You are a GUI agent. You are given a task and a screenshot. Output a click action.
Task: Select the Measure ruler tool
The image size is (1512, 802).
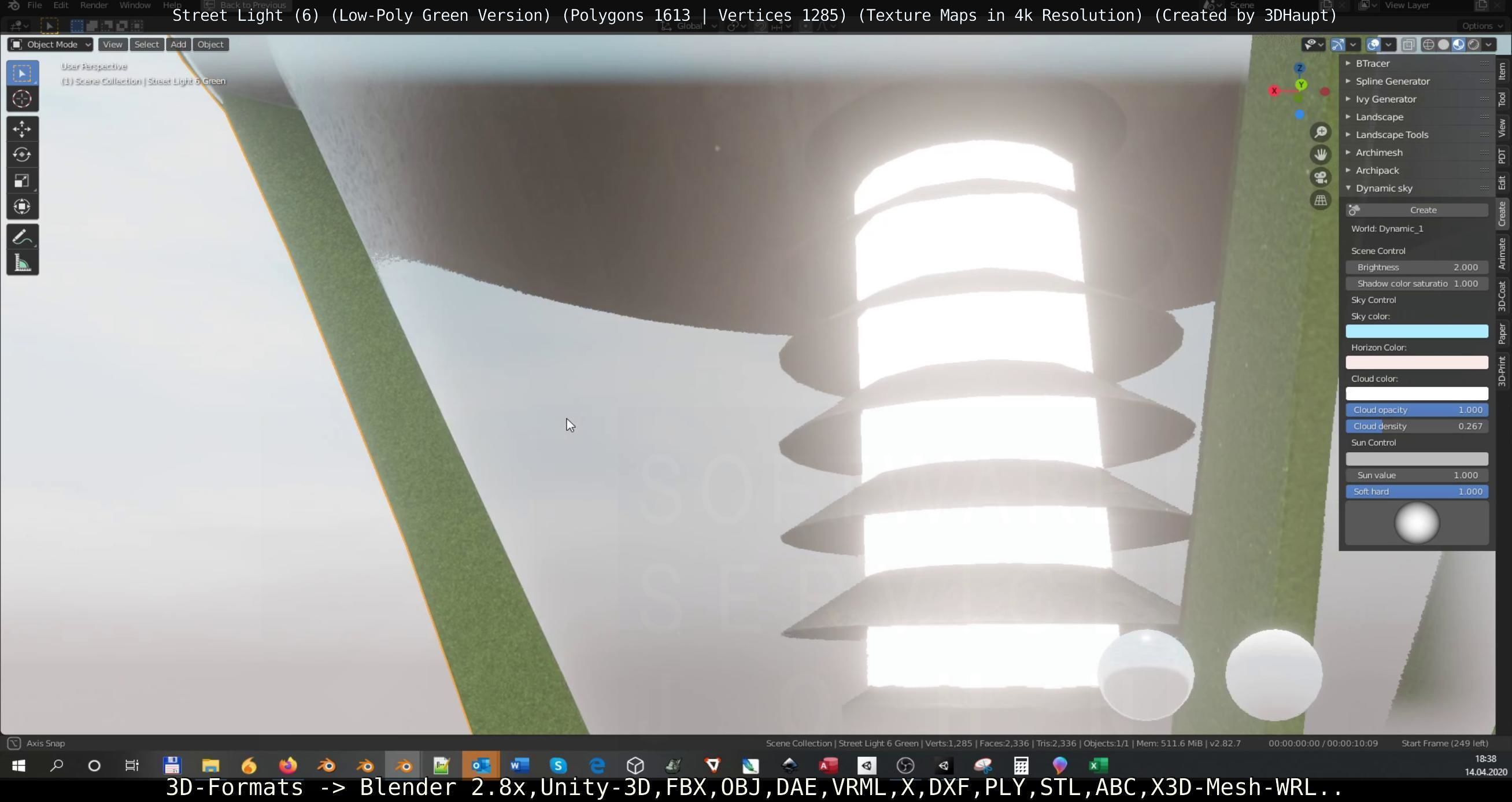pyautogui.click(x=23, y=263)
